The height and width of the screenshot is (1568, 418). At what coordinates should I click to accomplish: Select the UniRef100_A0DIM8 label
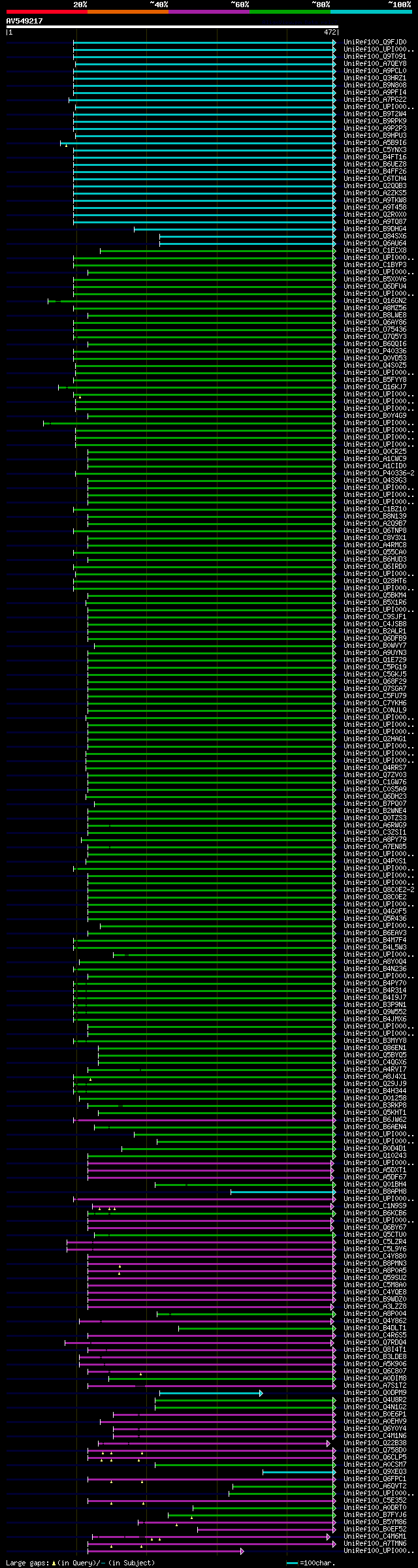(x=375, y=1379)
